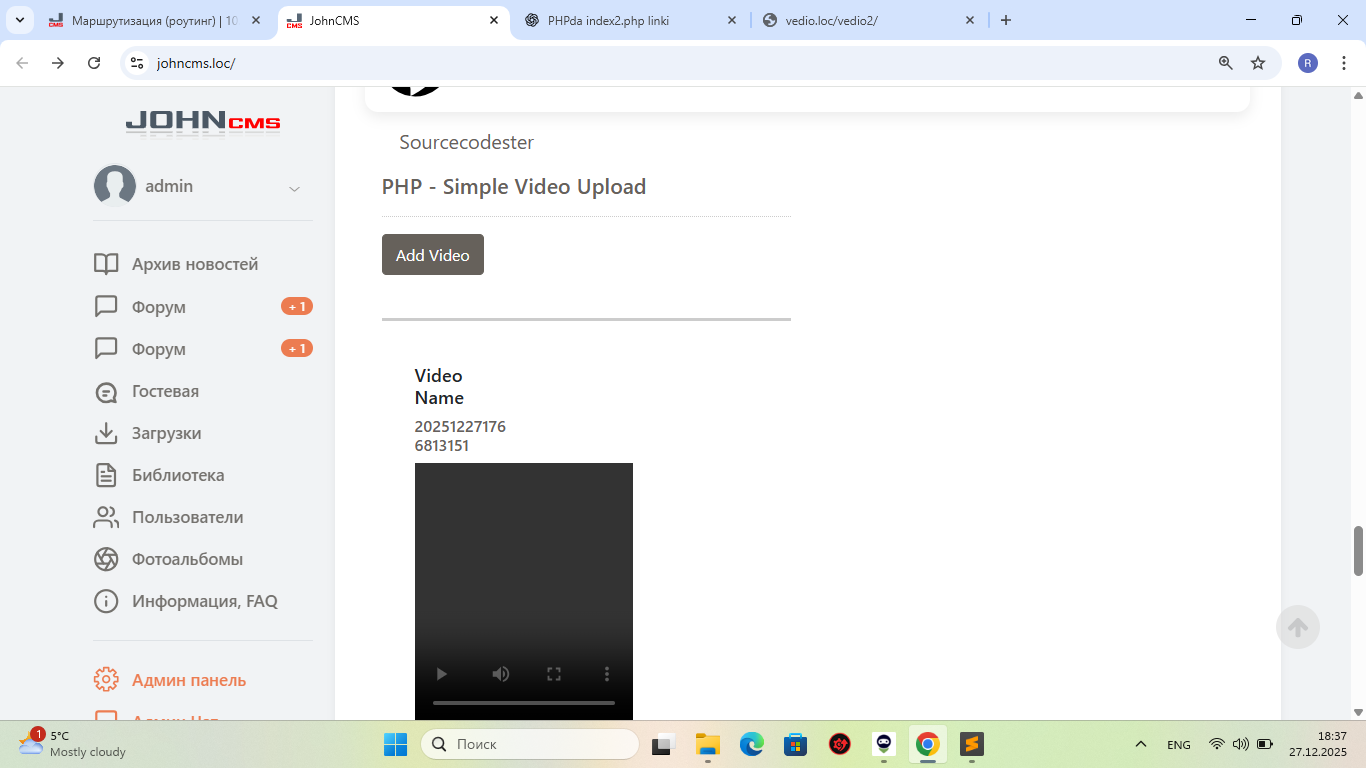The height and width of the screenshot is (768, 1366).
Task: Close the vedio.loc/vedio2/ tab
Action: tap(970, 20)
